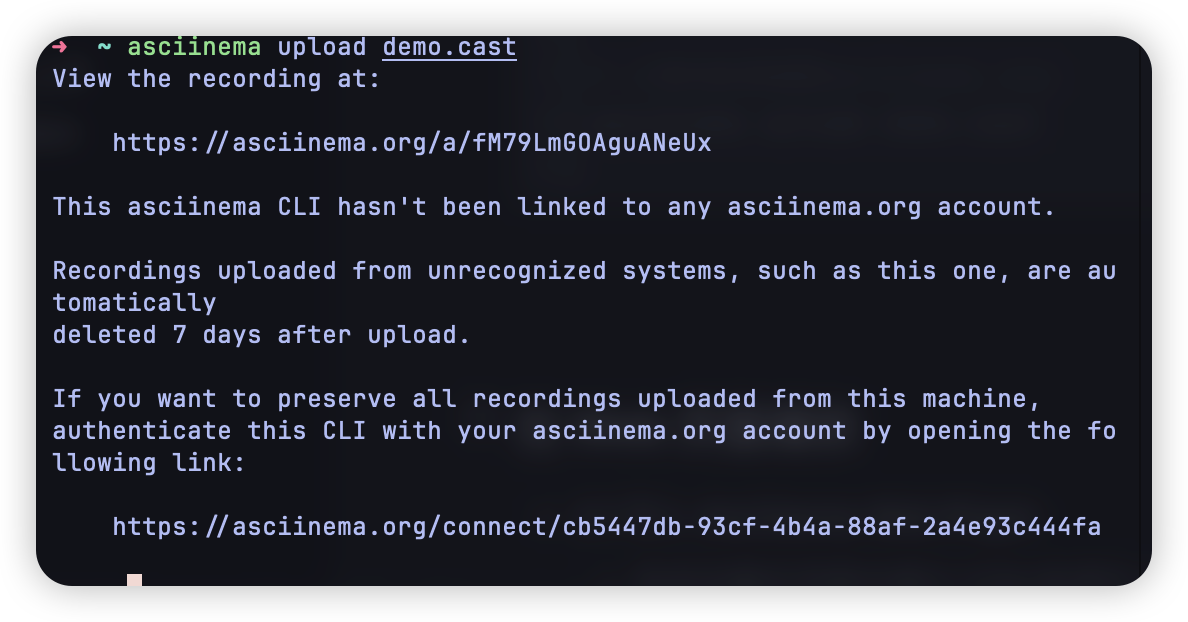Click the green tilde directory indicator
1188x622 pixels.
click(104, 47)
